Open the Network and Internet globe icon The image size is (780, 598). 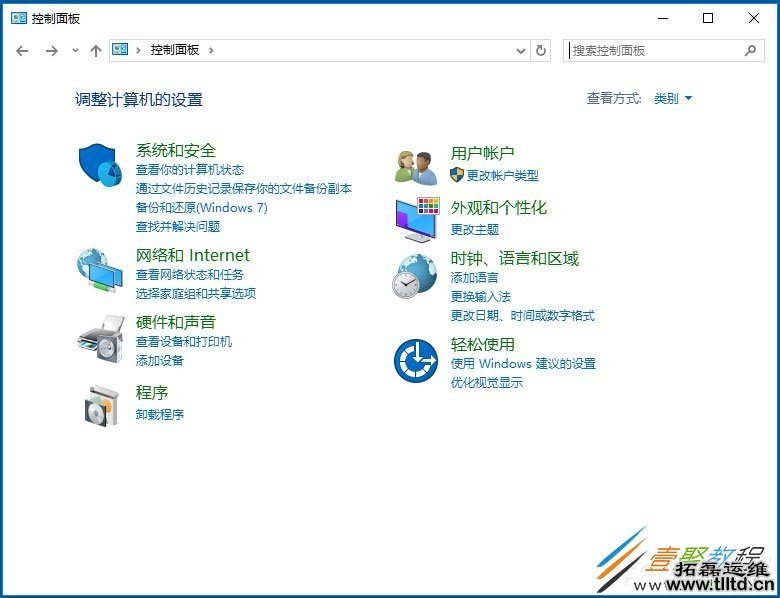coord(100,270)
